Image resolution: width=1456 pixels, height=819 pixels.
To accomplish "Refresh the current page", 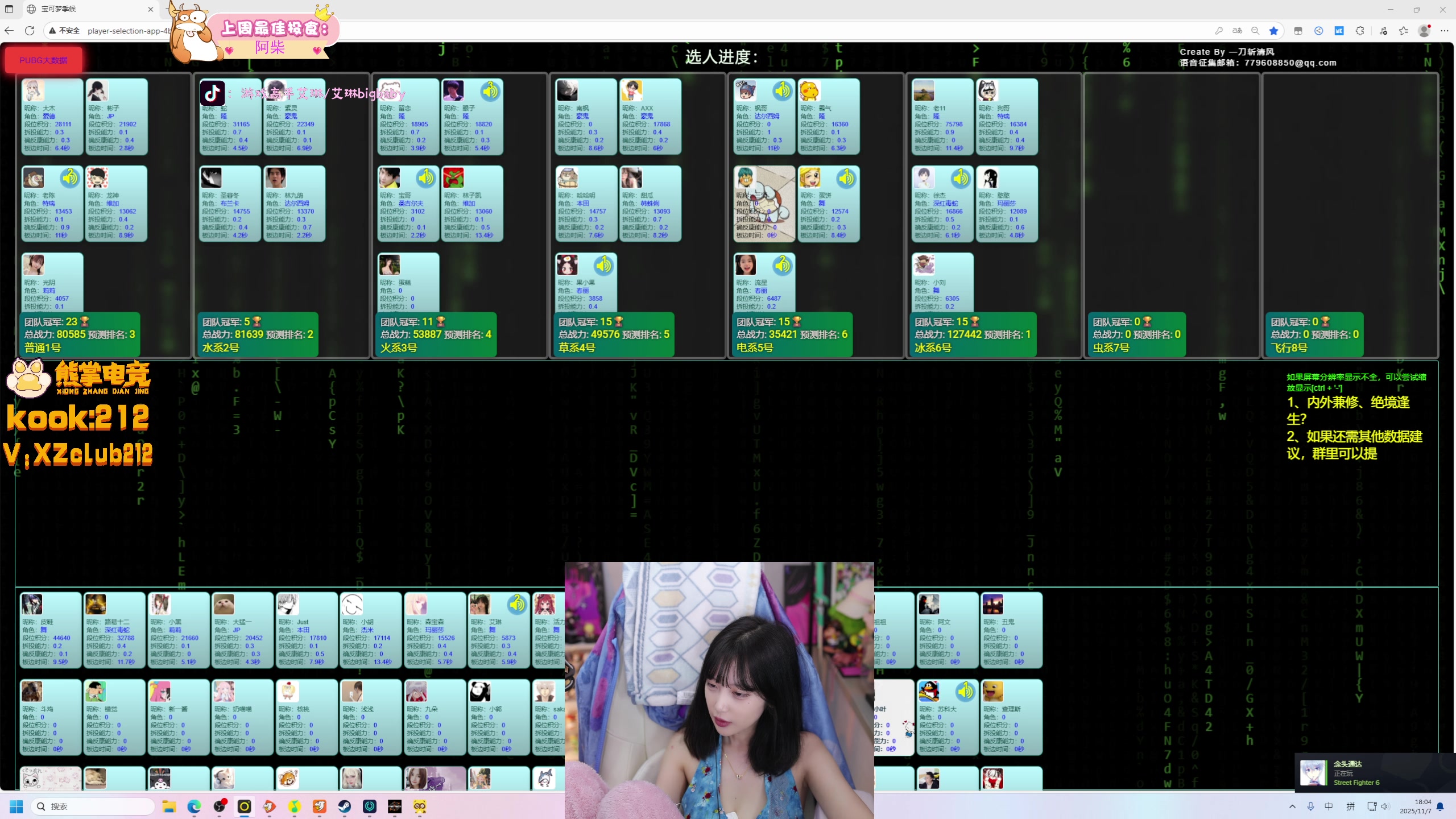I will (30, 31).
